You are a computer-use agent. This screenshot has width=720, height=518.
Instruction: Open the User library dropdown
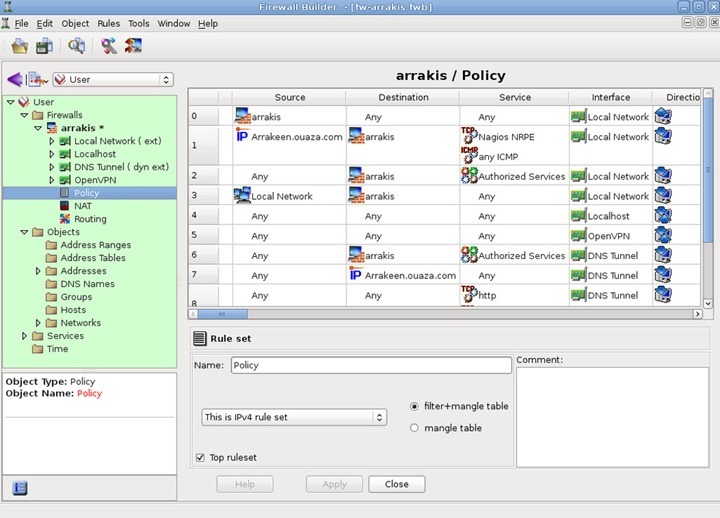tap(113, 79)
